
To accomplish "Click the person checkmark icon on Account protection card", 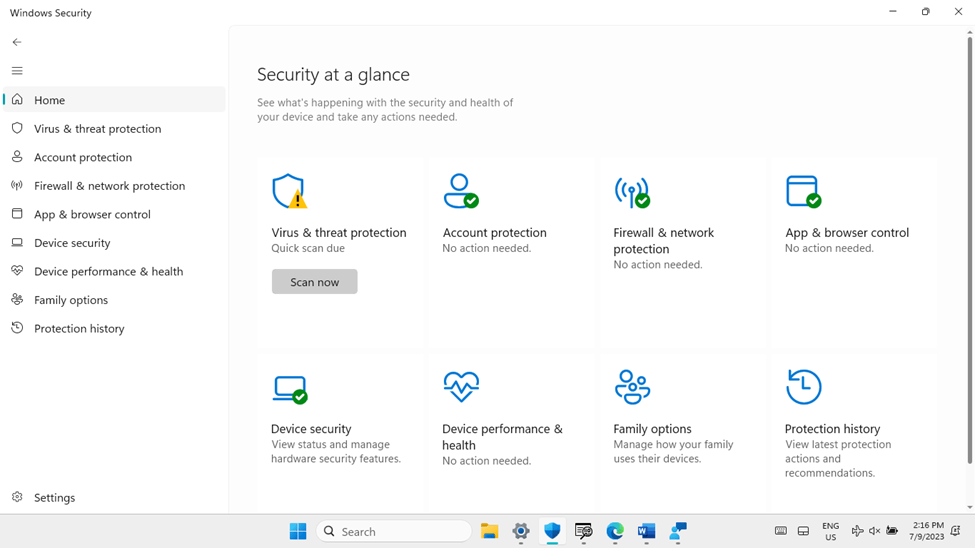I will pyautogui.click(x=461, y=191).
